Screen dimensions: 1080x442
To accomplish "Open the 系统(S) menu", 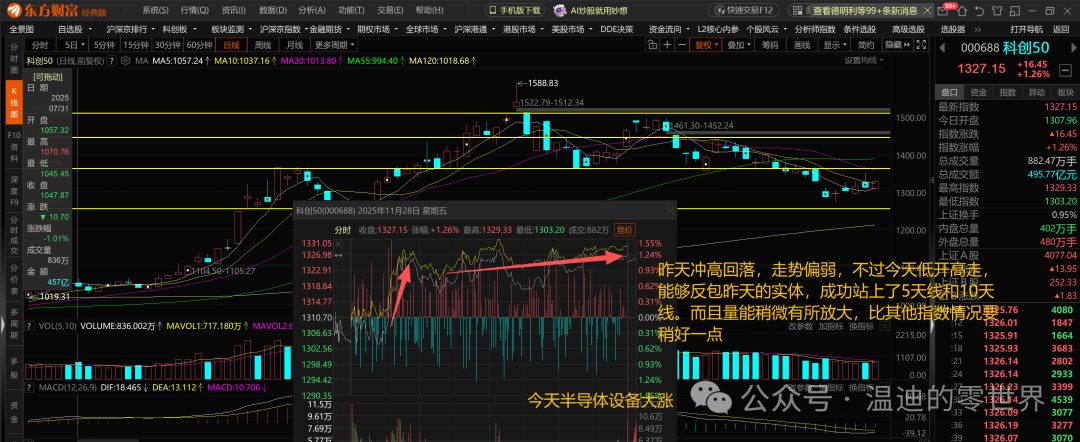I will (155, 11).
